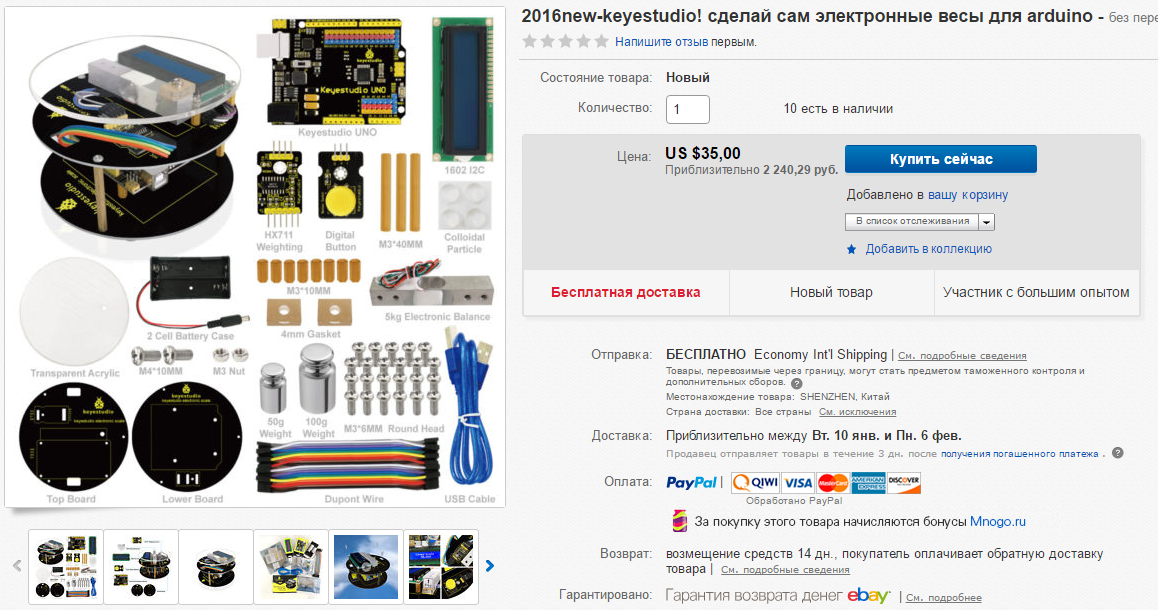Open the watch list dropdown arrow

(987, 222)
